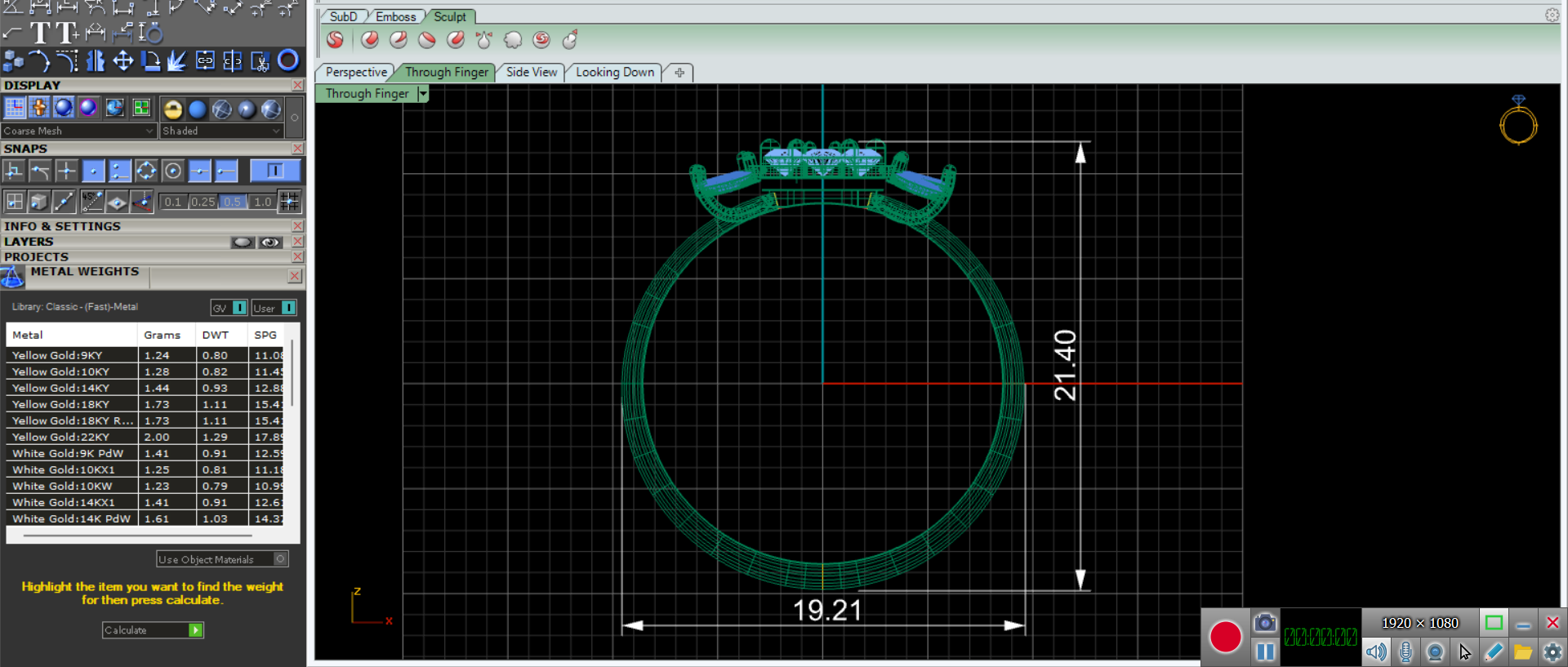Choose the gold rendered display sphere
1568x667 pixels.
[x=172, y=109]
